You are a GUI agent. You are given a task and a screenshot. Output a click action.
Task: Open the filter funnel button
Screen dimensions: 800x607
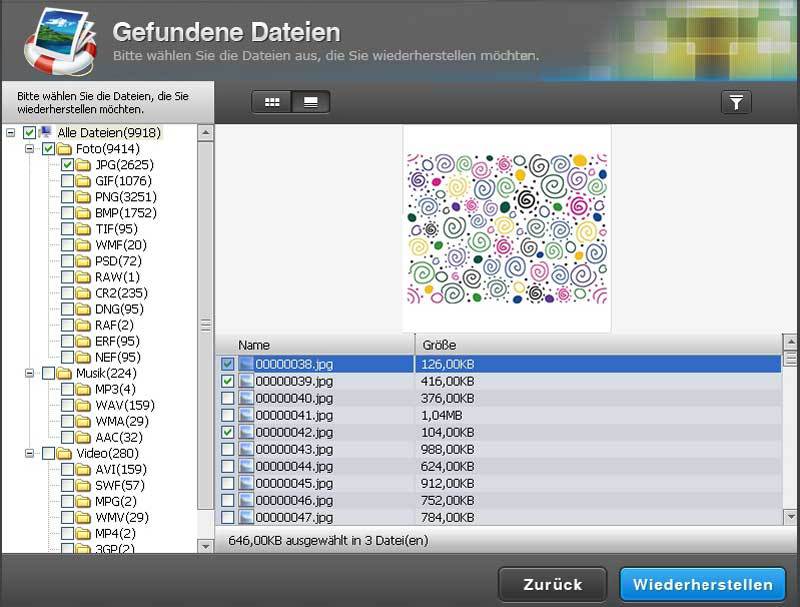coord(736,103)
